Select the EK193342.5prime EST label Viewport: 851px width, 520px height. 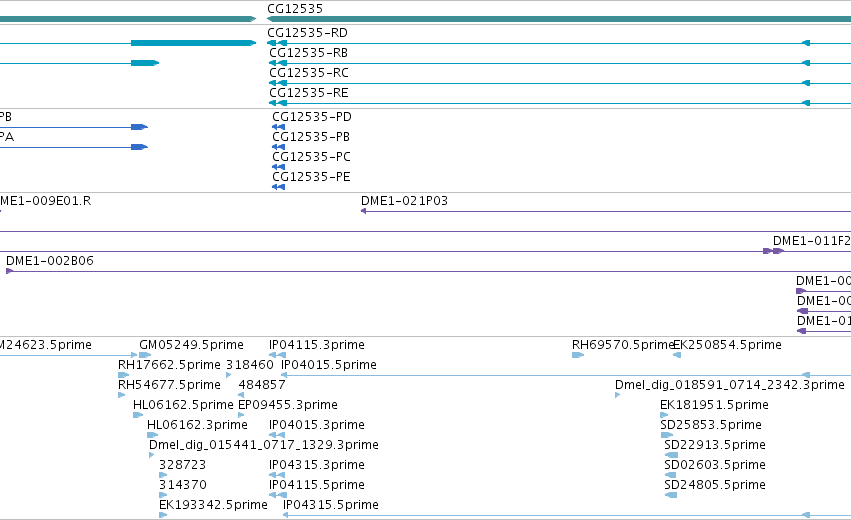tap(213, 505)
